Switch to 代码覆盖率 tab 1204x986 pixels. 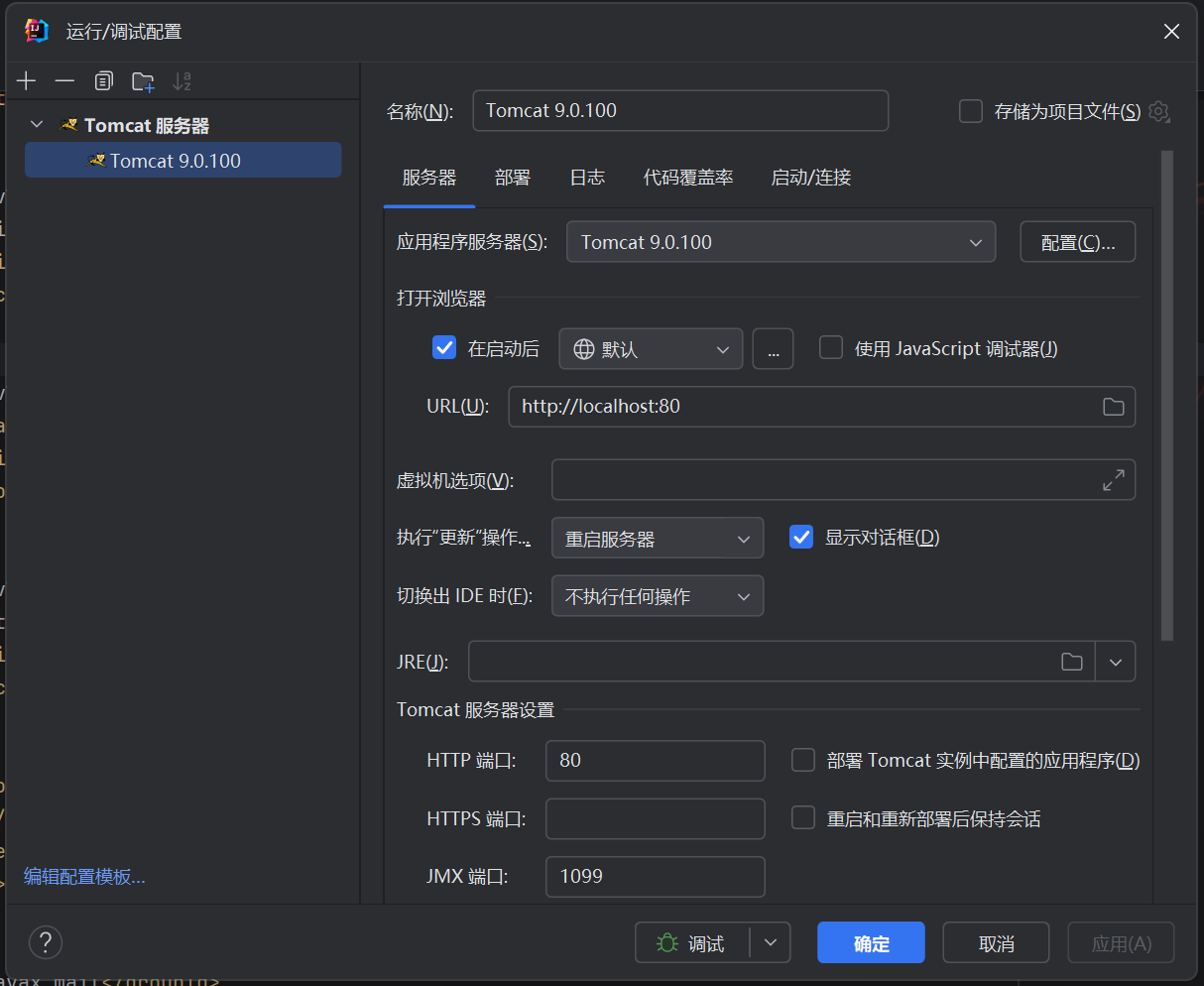click(x=688, y=178)
